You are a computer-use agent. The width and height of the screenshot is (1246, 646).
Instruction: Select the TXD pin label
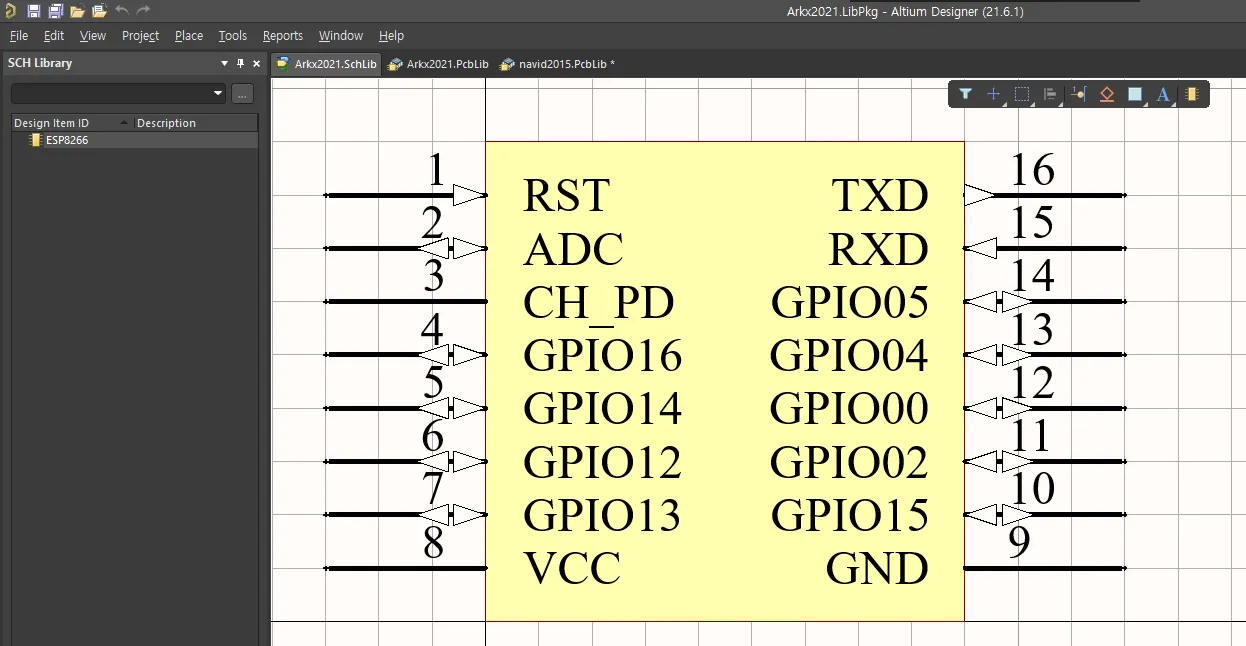(x=880, y=196)
